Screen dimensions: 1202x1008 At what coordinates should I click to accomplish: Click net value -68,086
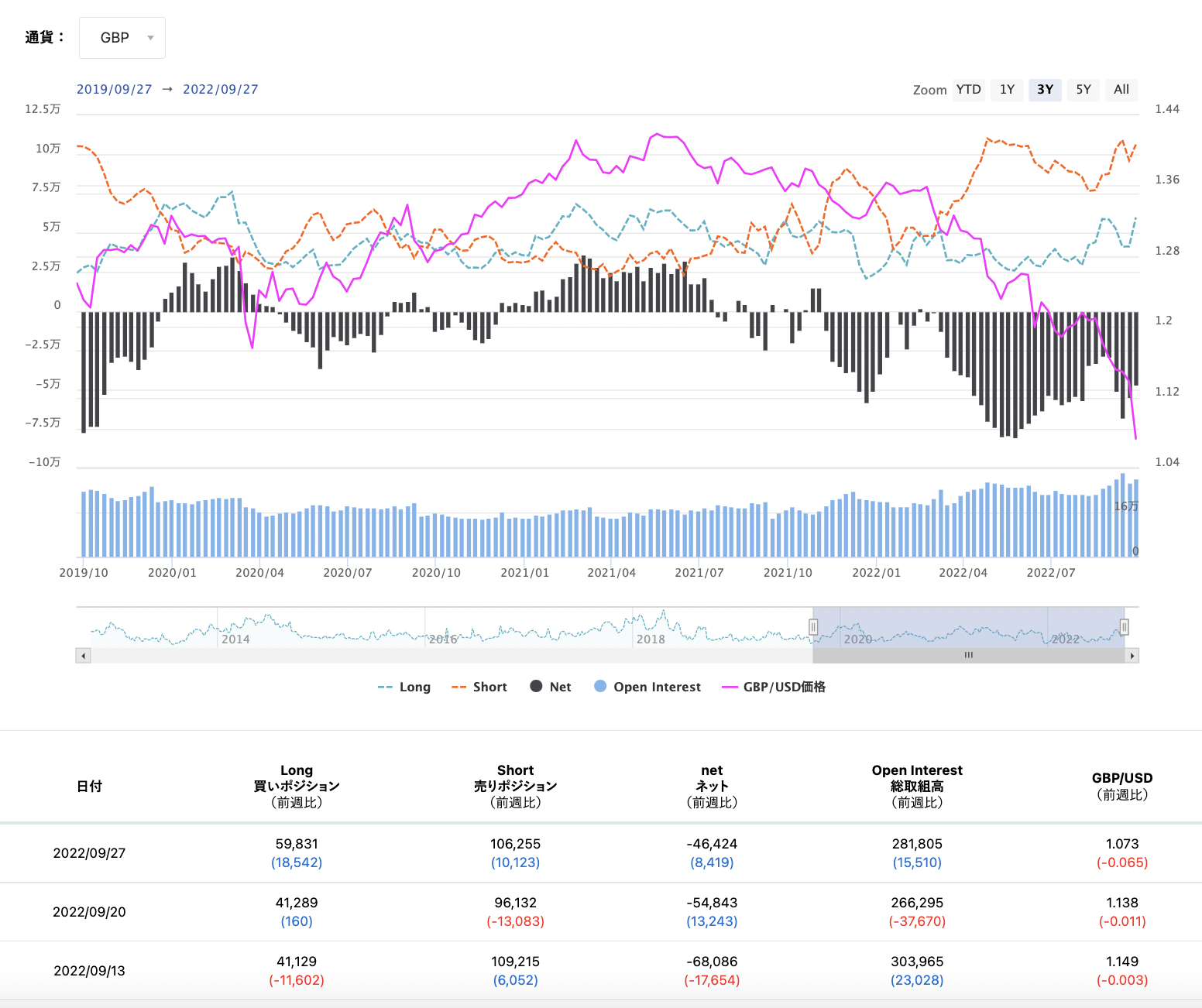[x=712, y=962]
